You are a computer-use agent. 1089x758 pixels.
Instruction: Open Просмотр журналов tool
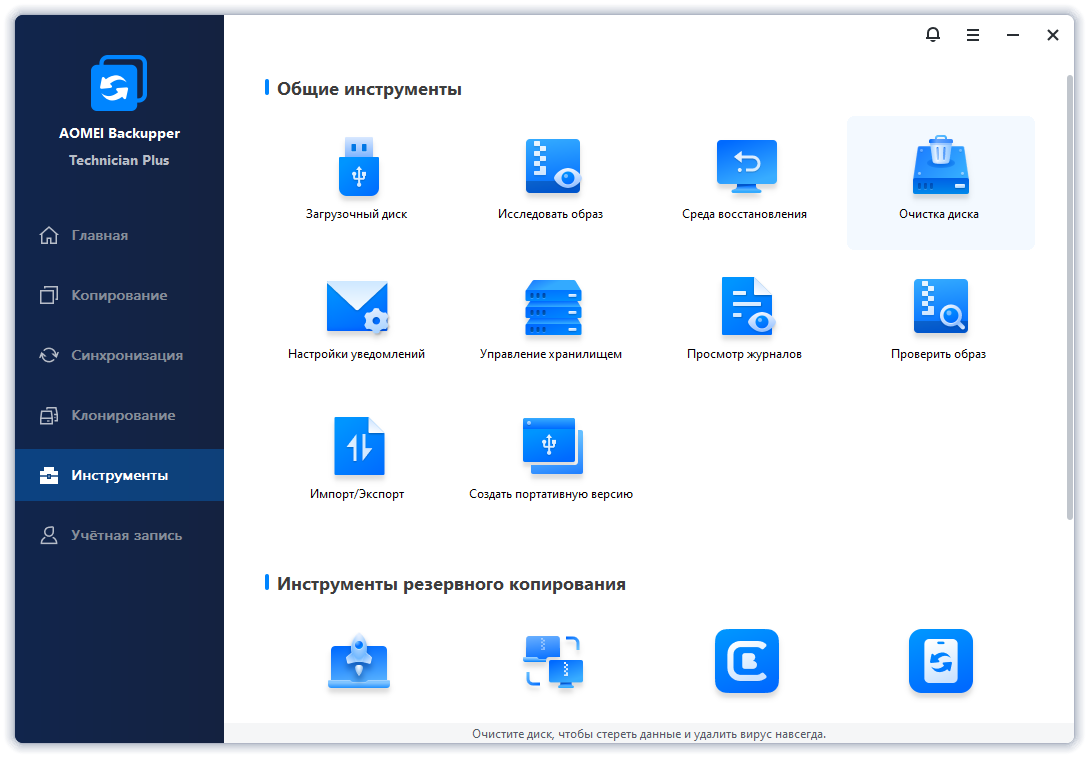(x=745, y=307)
